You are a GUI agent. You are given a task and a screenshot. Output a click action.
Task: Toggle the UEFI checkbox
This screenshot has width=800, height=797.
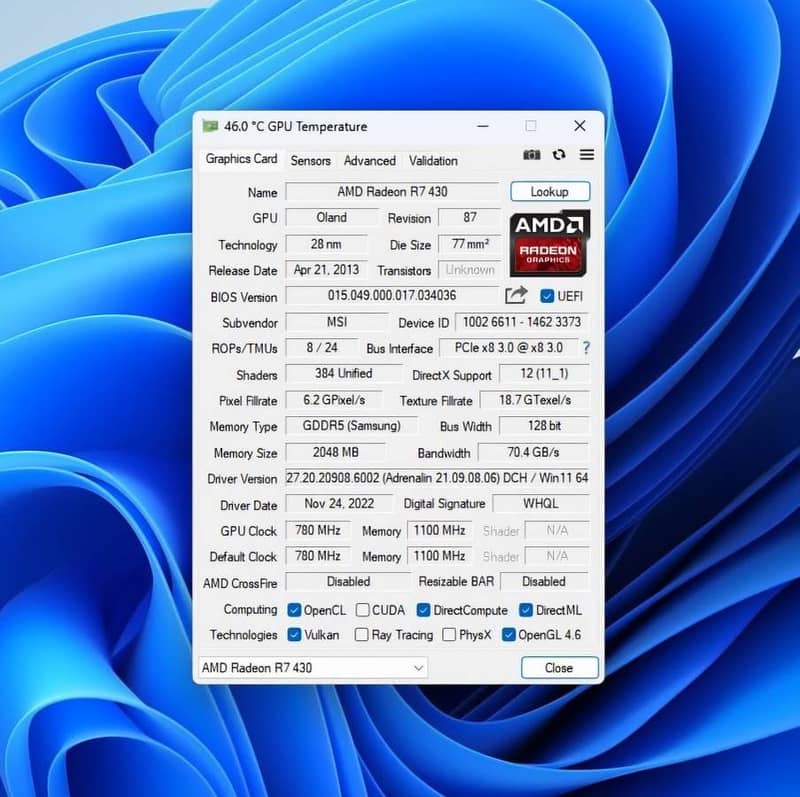pos(547,296)
